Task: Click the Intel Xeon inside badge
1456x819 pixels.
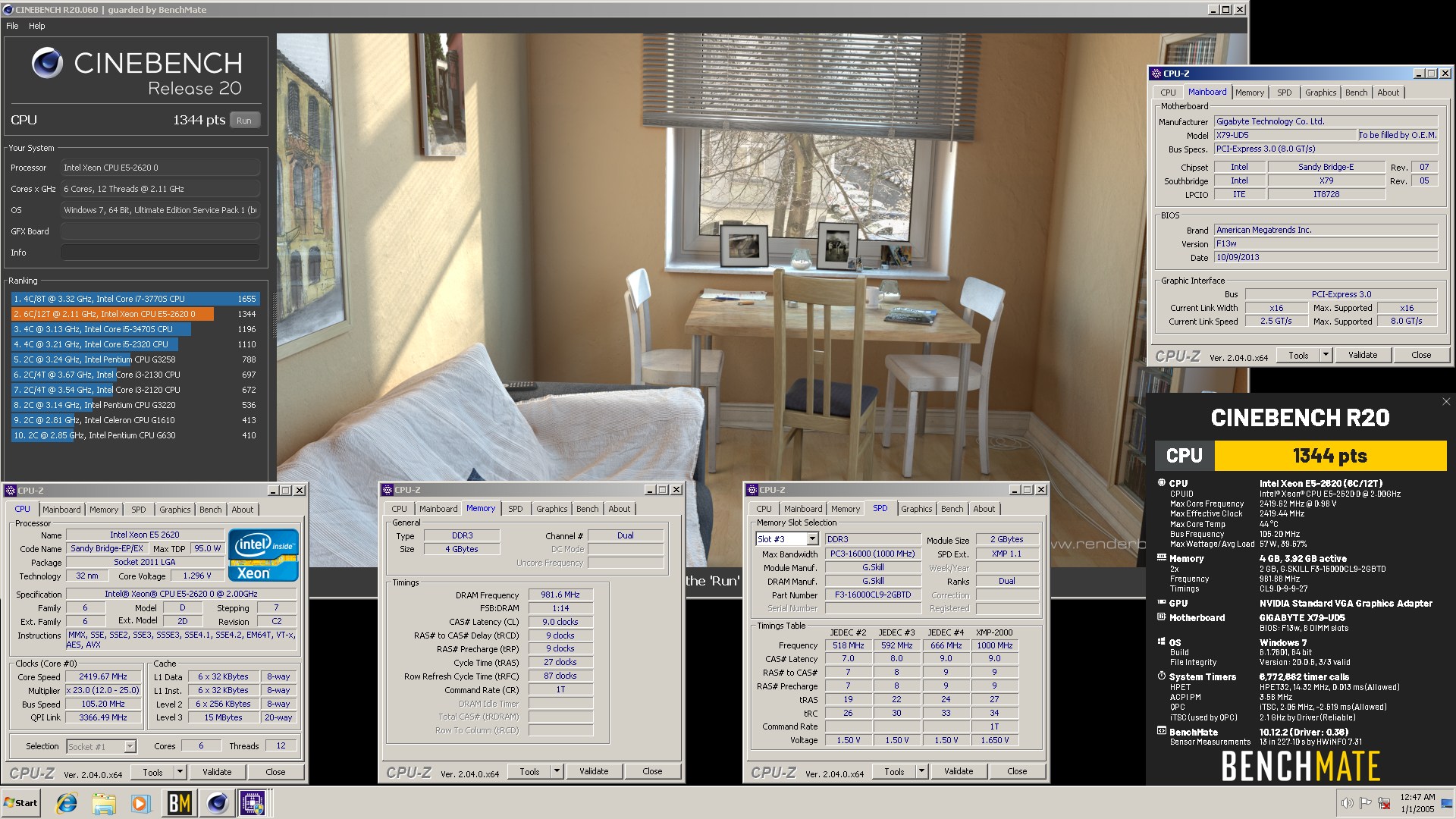Action: pyautogui.click(x=262, y=555)
